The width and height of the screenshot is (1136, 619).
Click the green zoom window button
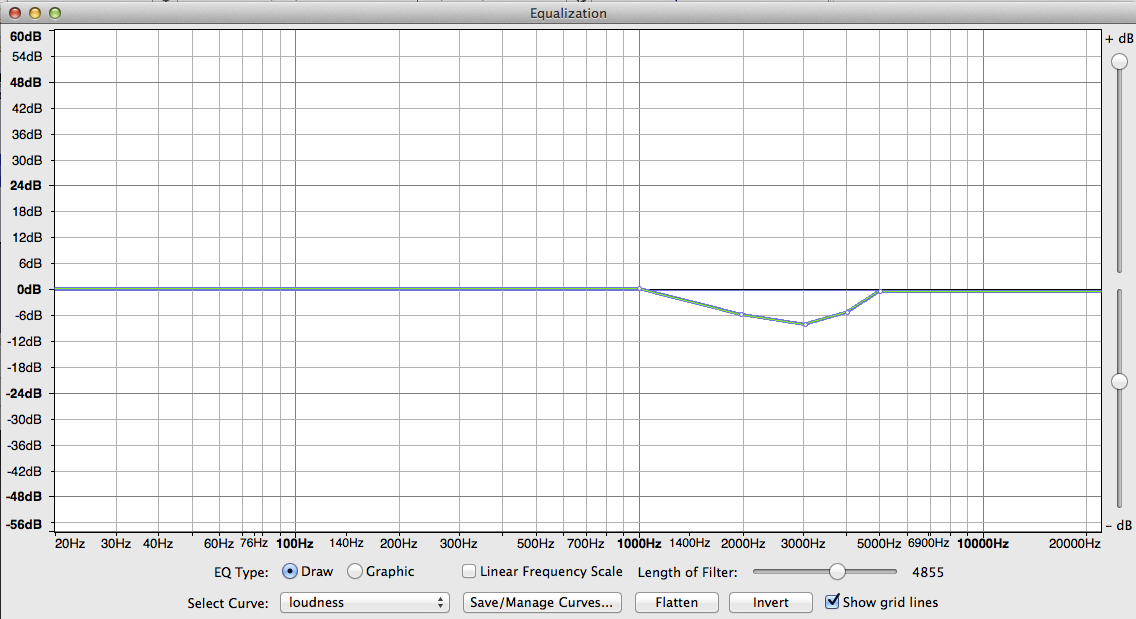[x=55, y=13]
